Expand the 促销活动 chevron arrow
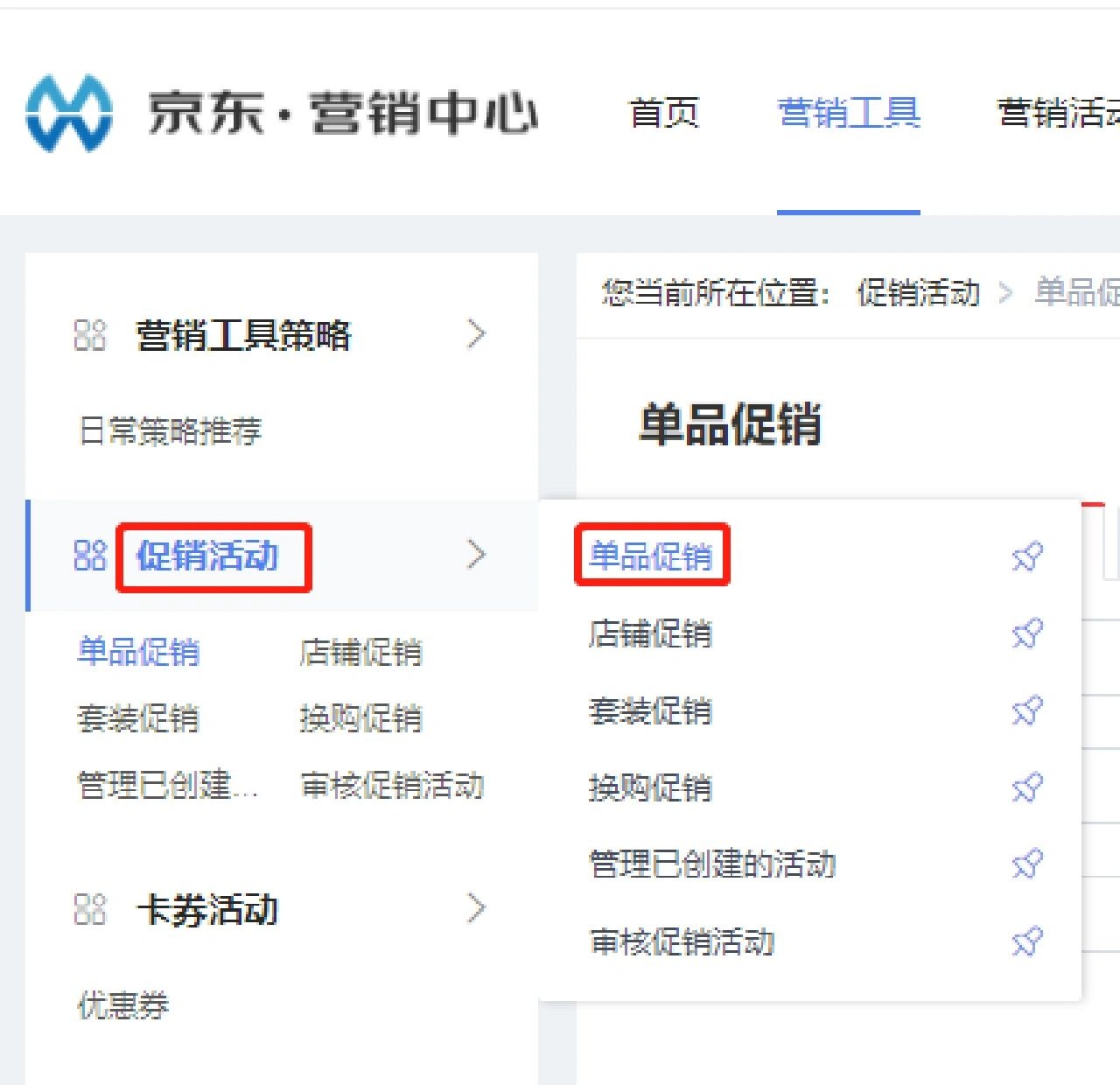This screenshot has width=1120, height=1085. point(476,555)
